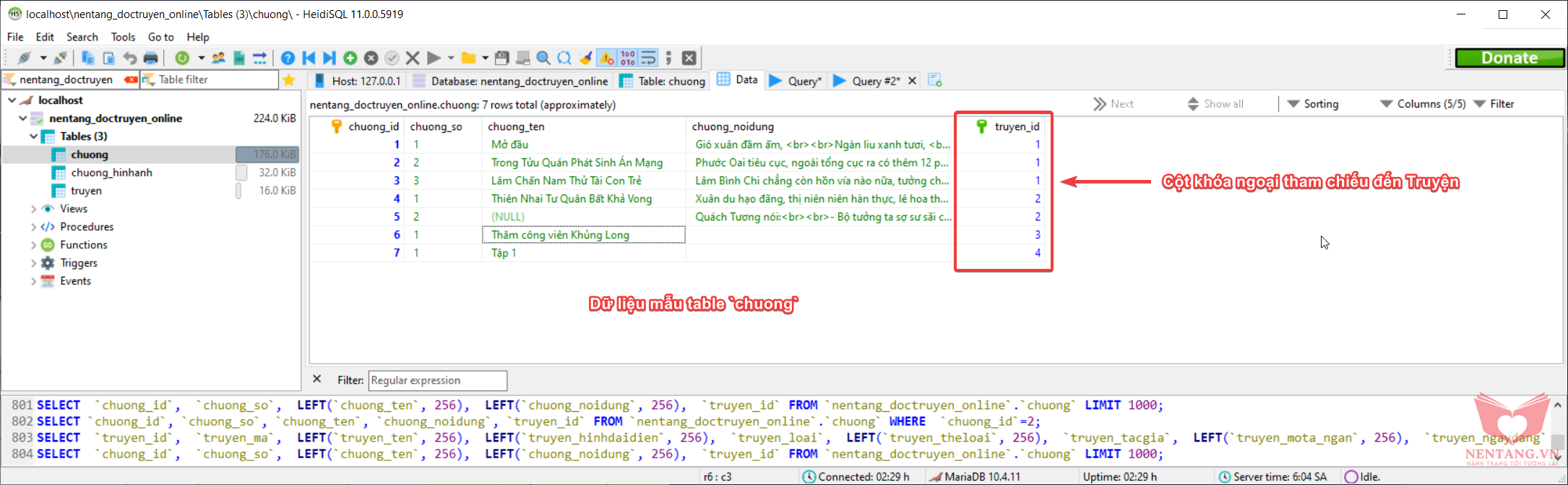Click the Insert row plus icon
This screenshot has width=1568, height=485.
click(350, 58)
